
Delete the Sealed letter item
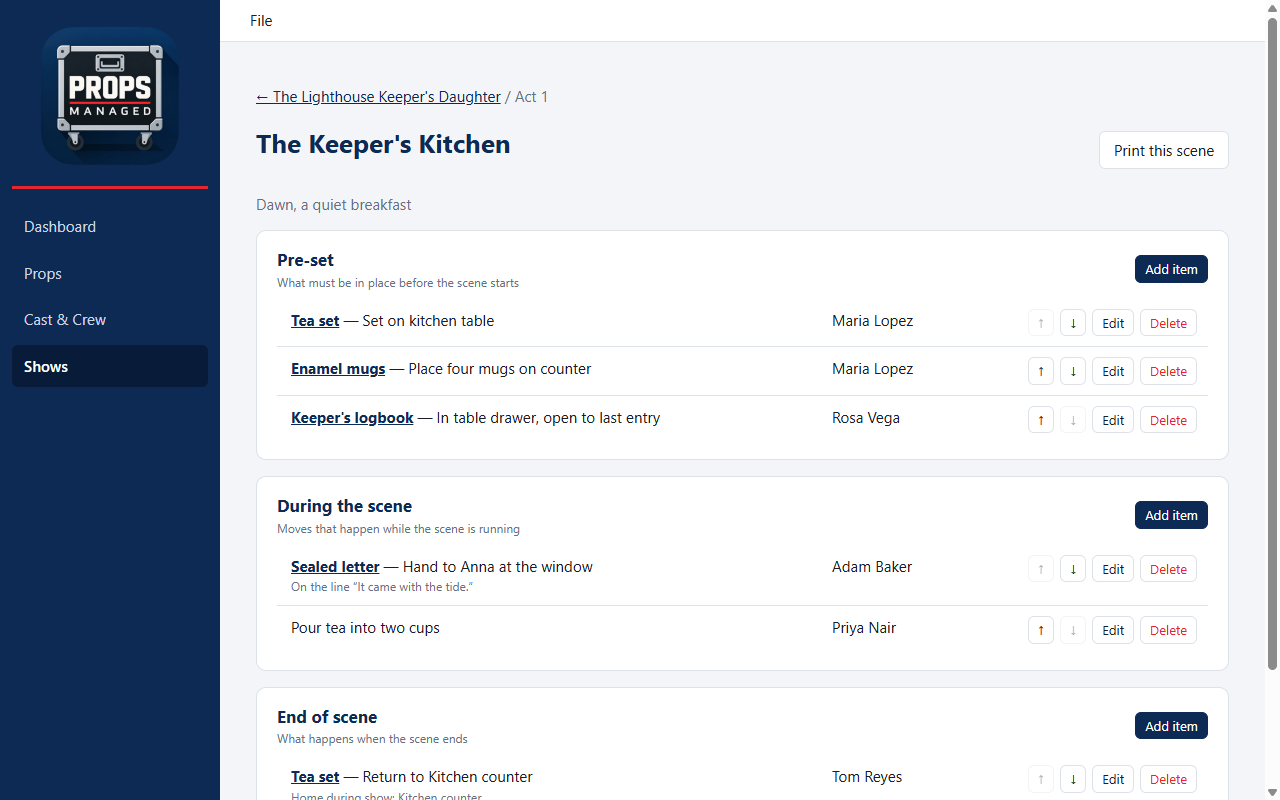pyautogui.click(x=1168, y=569)
